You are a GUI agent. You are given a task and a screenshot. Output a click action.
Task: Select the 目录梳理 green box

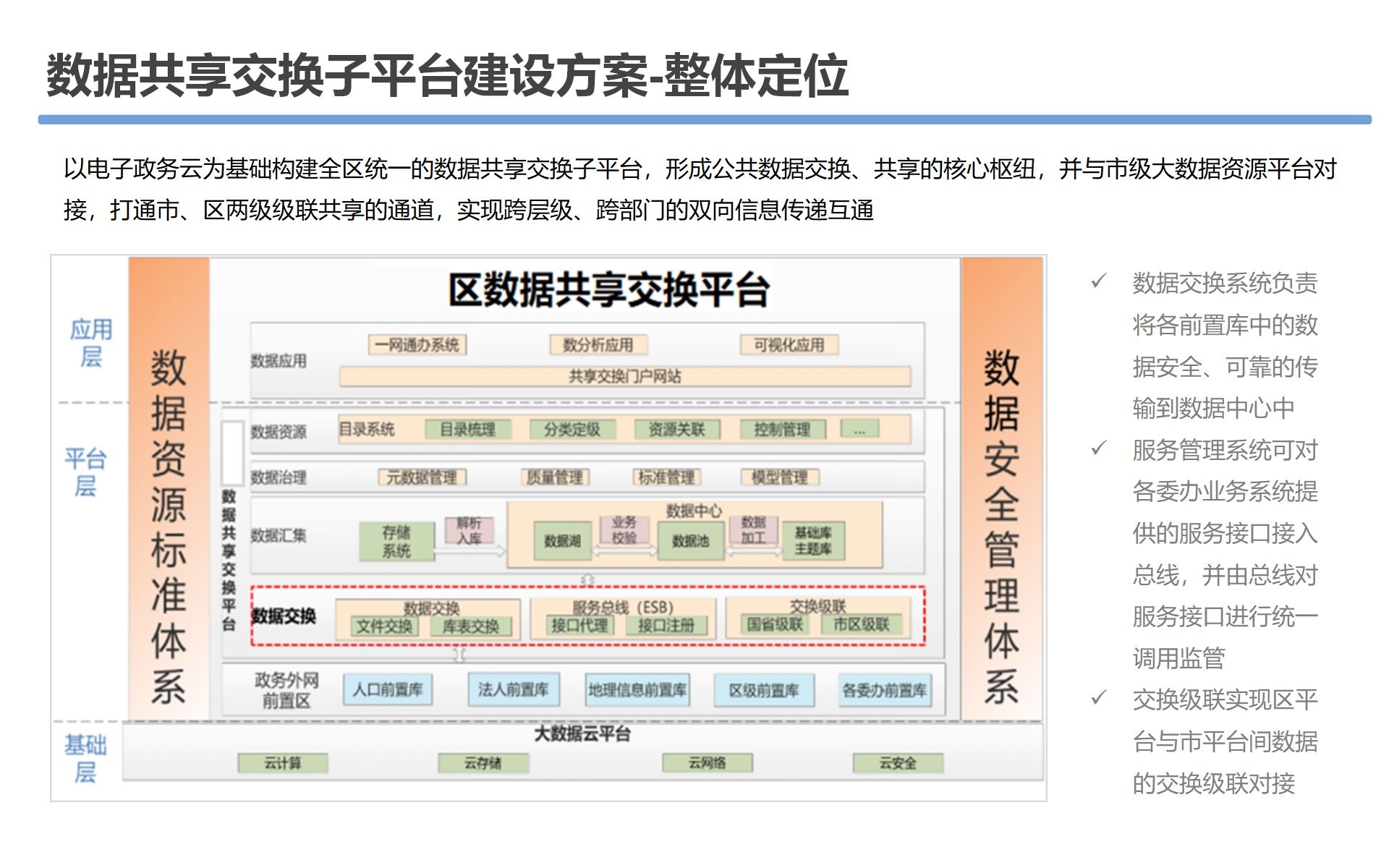pos(468,430)
